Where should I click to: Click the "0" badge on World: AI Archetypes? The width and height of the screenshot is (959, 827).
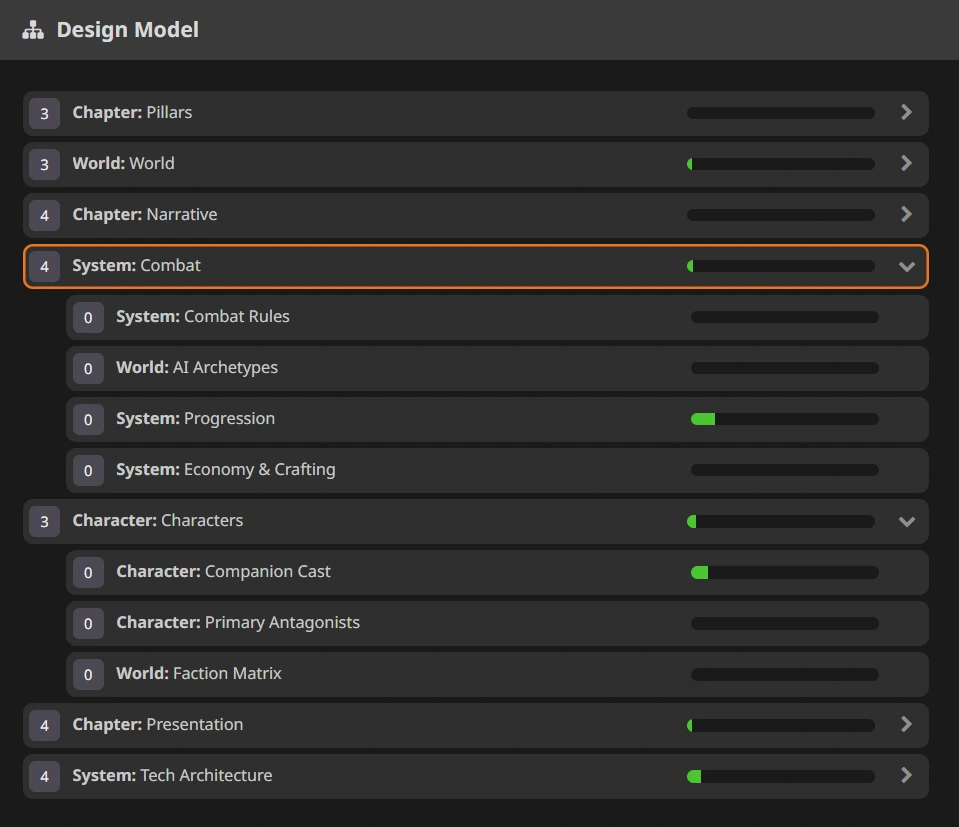click(x=88, y=368)
